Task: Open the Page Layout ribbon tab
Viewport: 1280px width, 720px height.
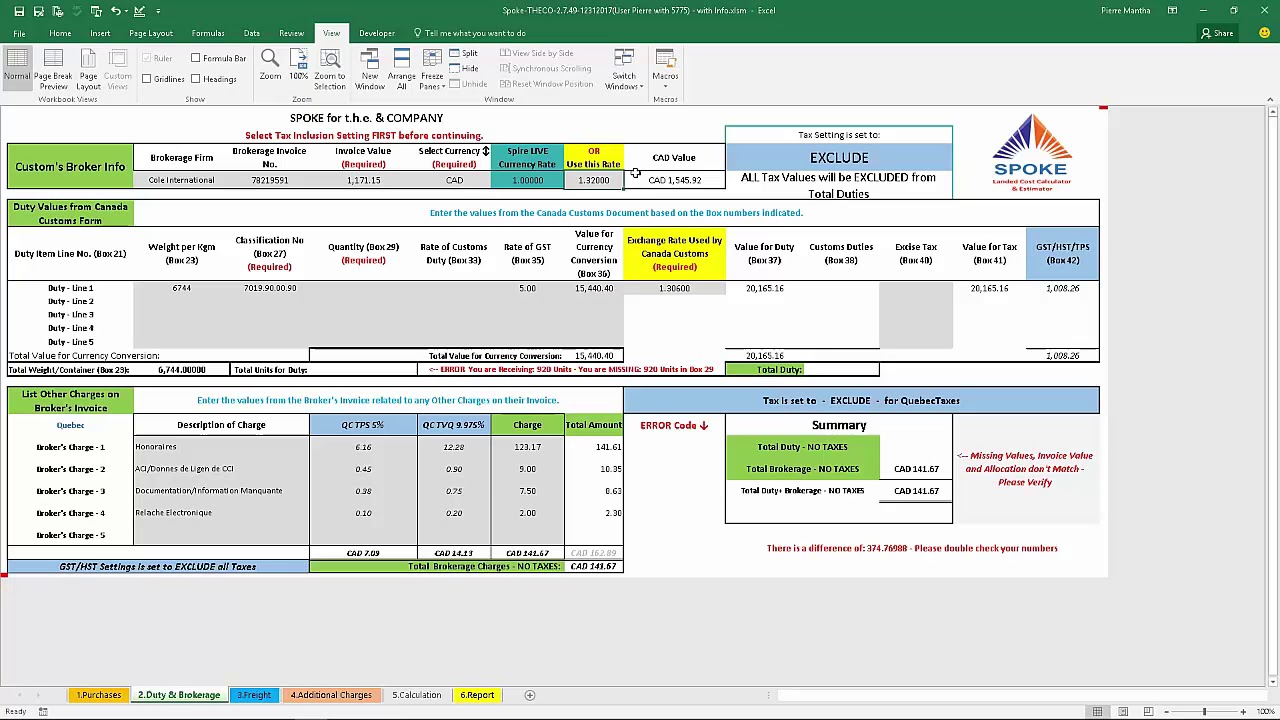Action: [151, 33]
